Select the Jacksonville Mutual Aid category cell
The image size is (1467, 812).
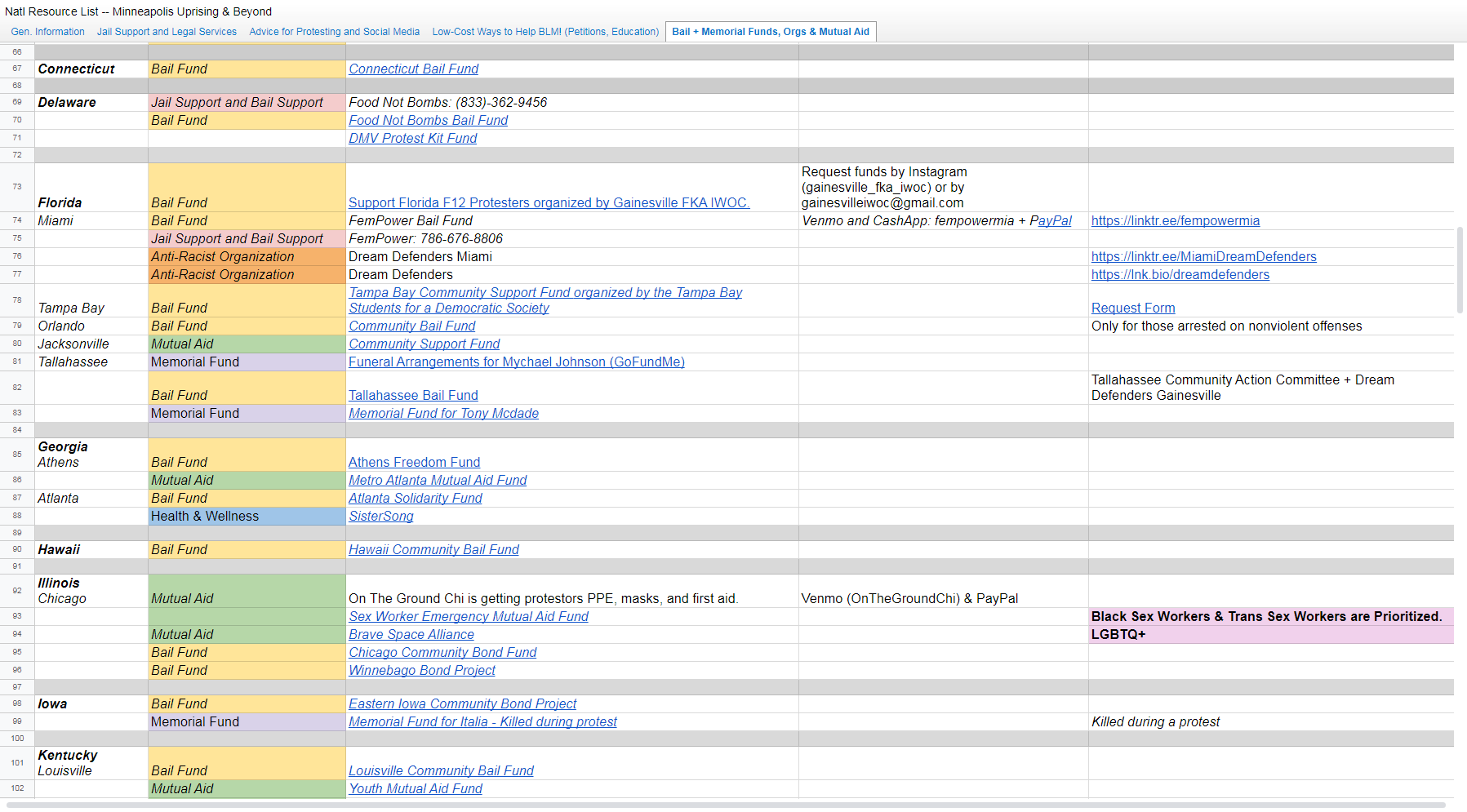247,344
